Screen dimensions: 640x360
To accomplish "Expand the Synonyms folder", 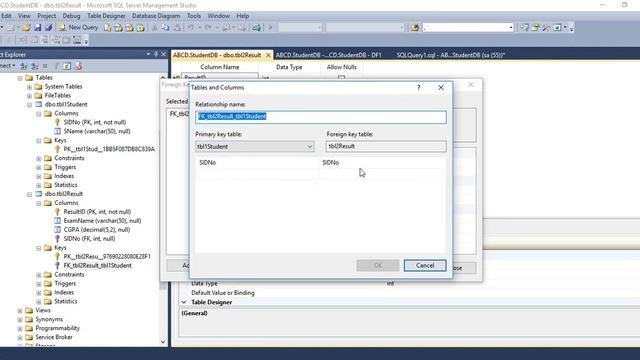I will click(20, 320).
